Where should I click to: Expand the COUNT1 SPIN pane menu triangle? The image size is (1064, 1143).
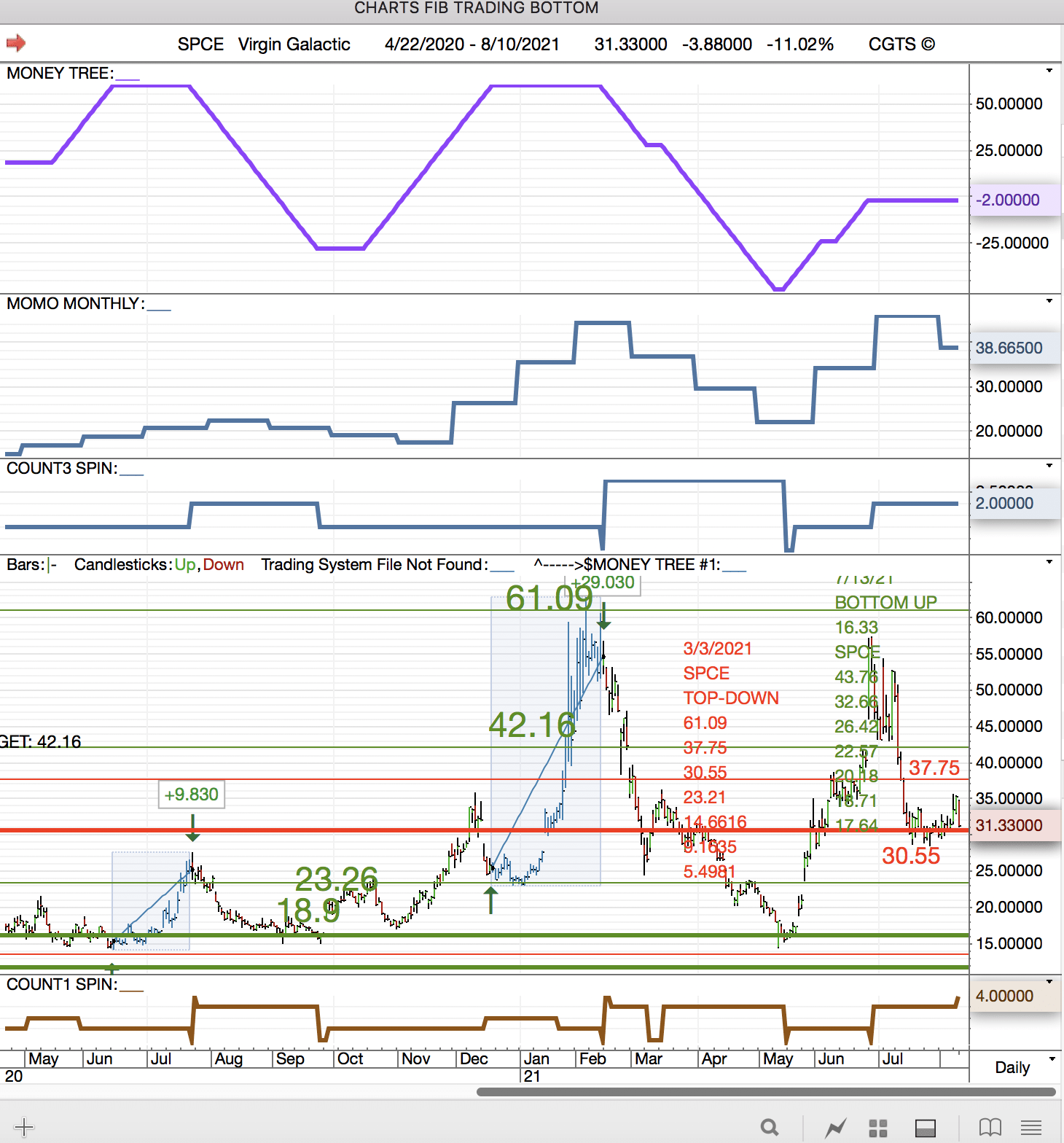tap(1049, 982)
